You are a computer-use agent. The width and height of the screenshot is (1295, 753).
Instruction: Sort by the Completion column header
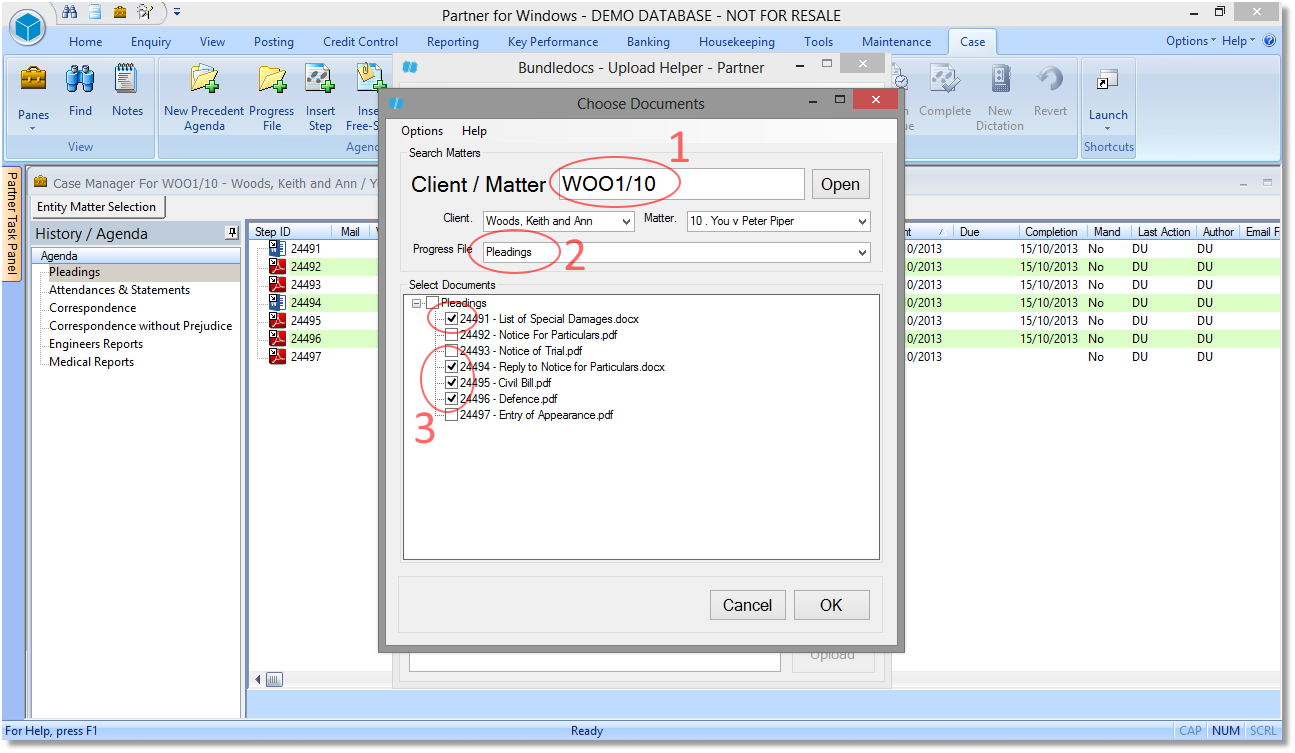point(1051,232)
